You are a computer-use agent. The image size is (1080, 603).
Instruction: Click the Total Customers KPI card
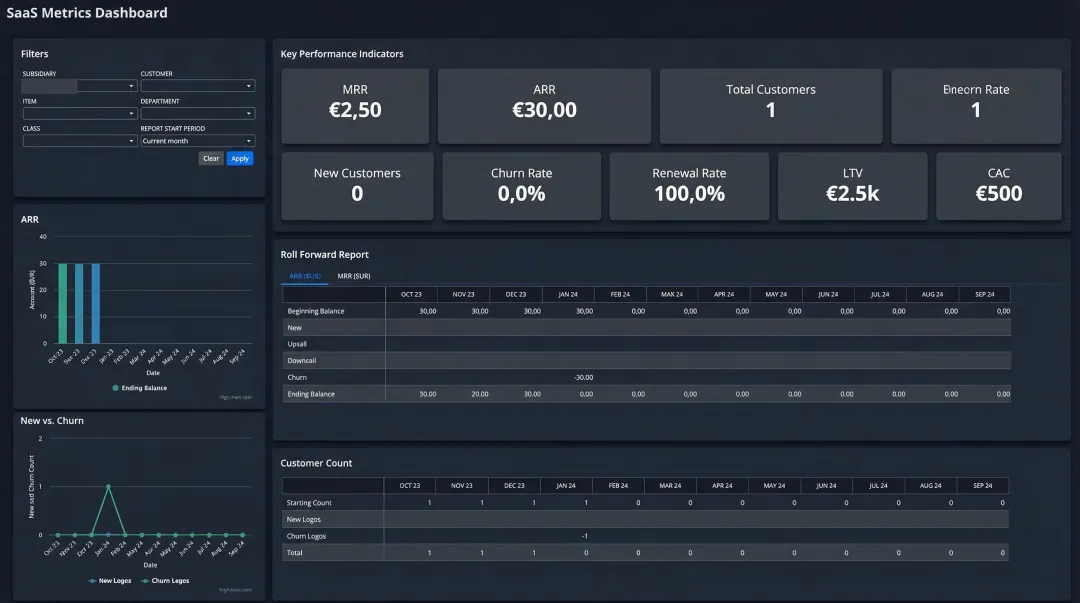770,106
